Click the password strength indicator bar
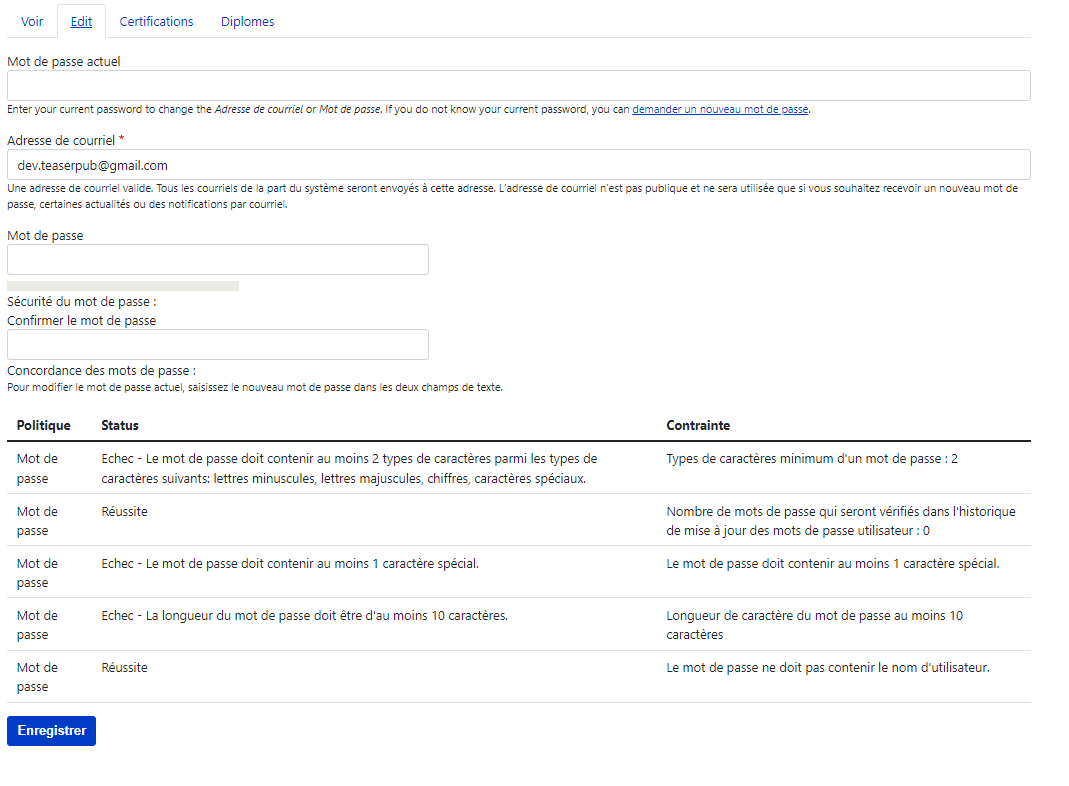 point(123,286)
